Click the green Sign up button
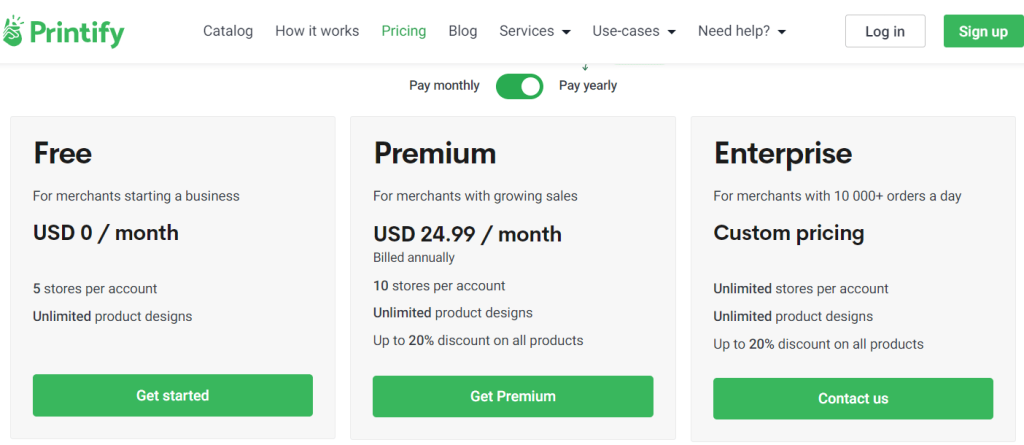Viewport: 1024px width, 445px height. 984,31
